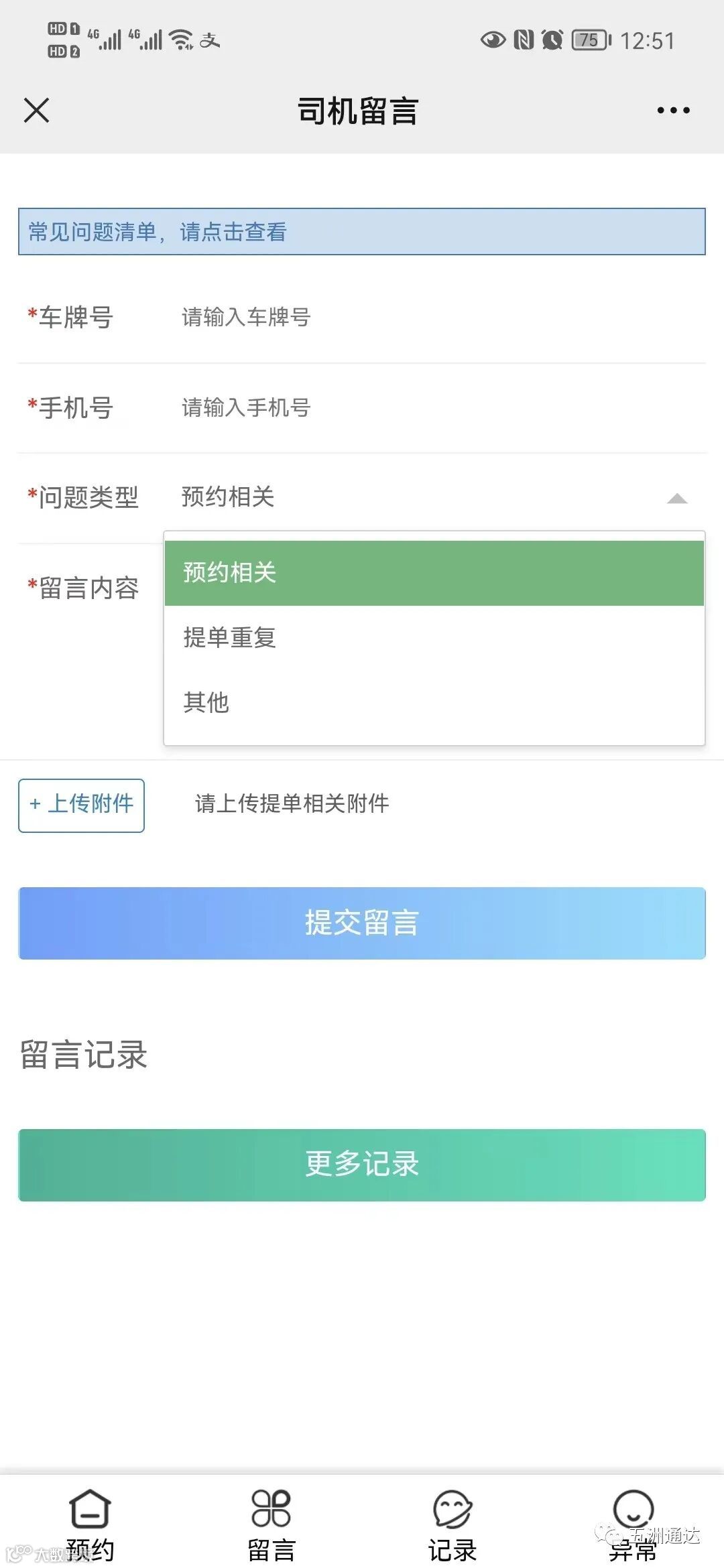724x1568 pixels.
Task: Close the 司机留言 page with X
Action: (x=36, y=111)
